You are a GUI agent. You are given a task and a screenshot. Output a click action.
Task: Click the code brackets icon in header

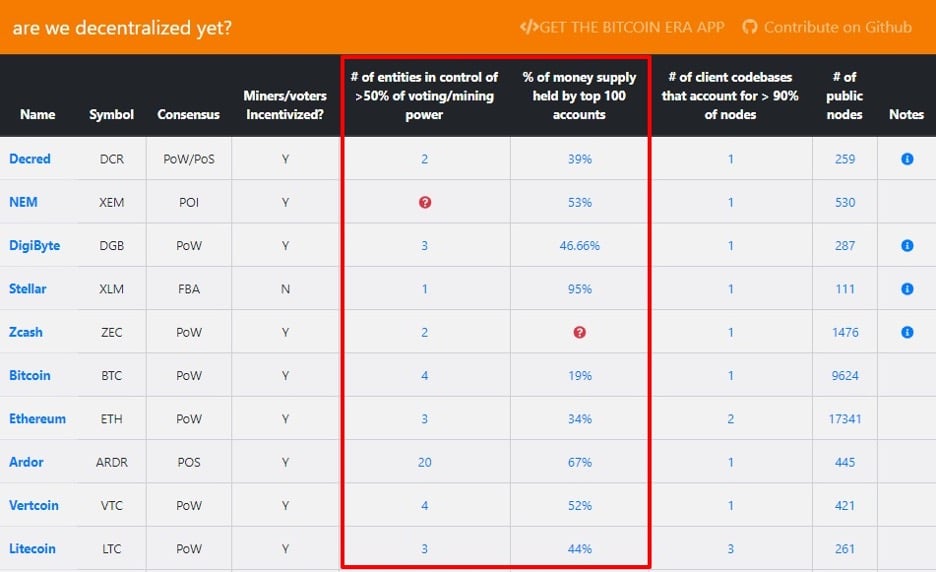coord(529,27)
